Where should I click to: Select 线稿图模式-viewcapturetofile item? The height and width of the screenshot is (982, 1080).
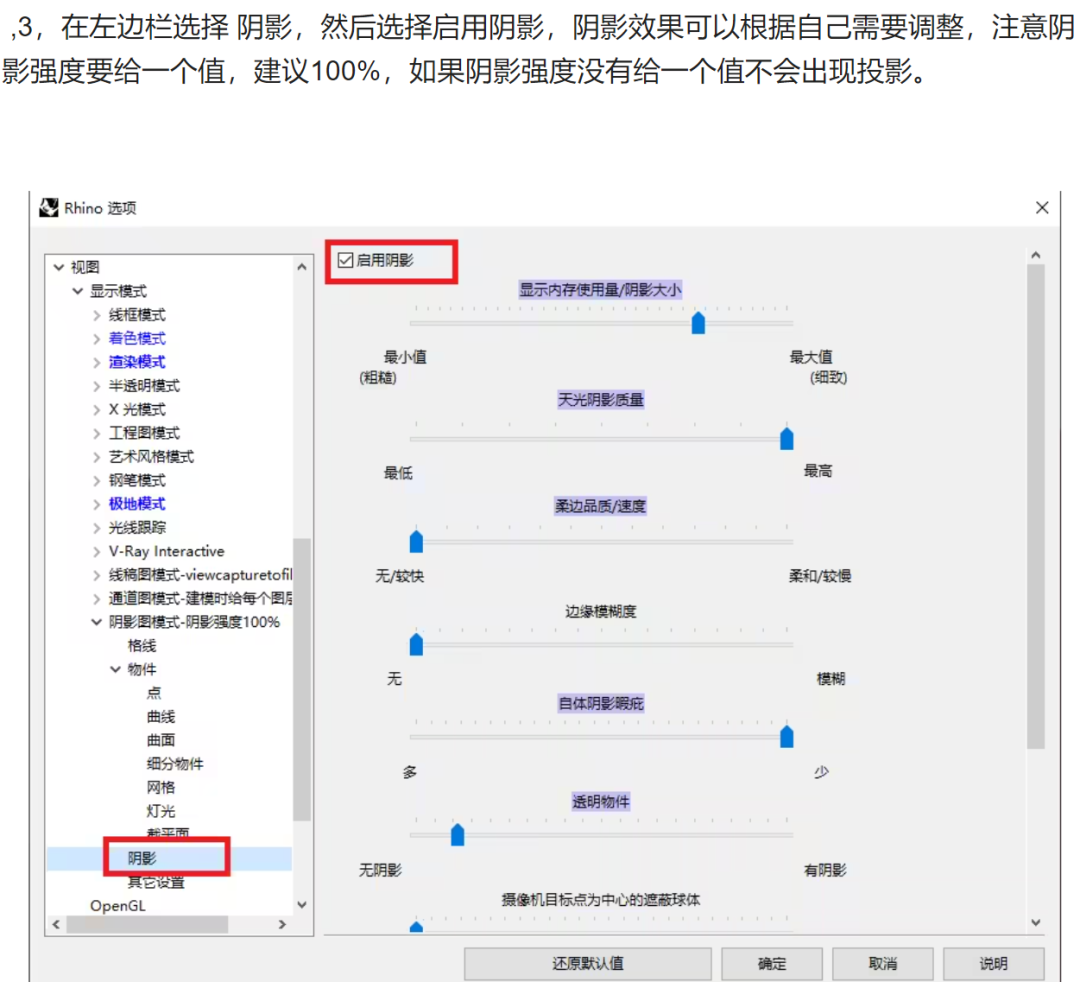click(x=200, y=574)
